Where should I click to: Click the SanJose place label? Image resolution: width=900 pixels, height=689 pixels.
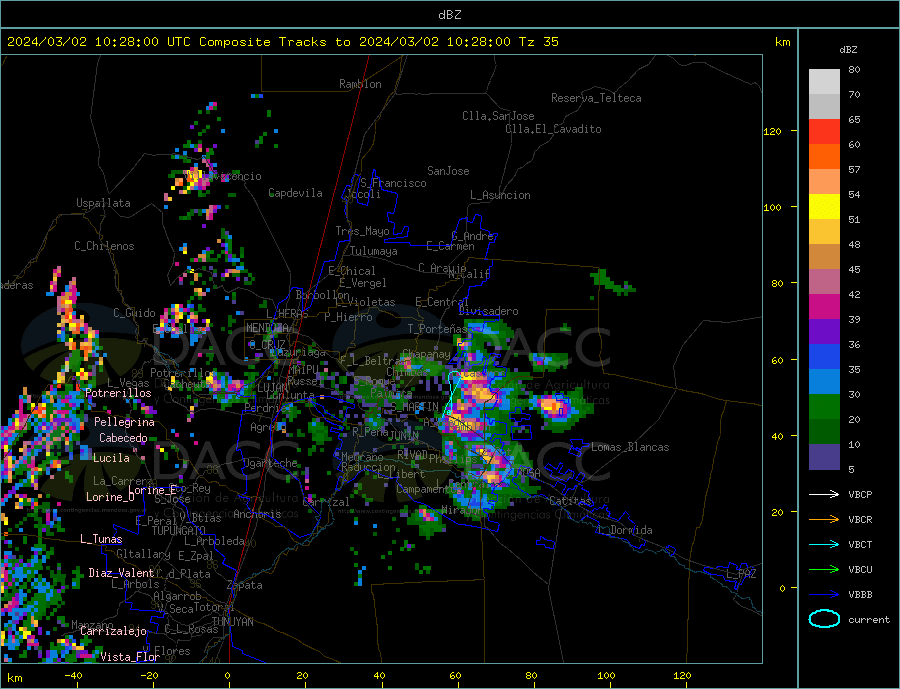click(448, 171)
